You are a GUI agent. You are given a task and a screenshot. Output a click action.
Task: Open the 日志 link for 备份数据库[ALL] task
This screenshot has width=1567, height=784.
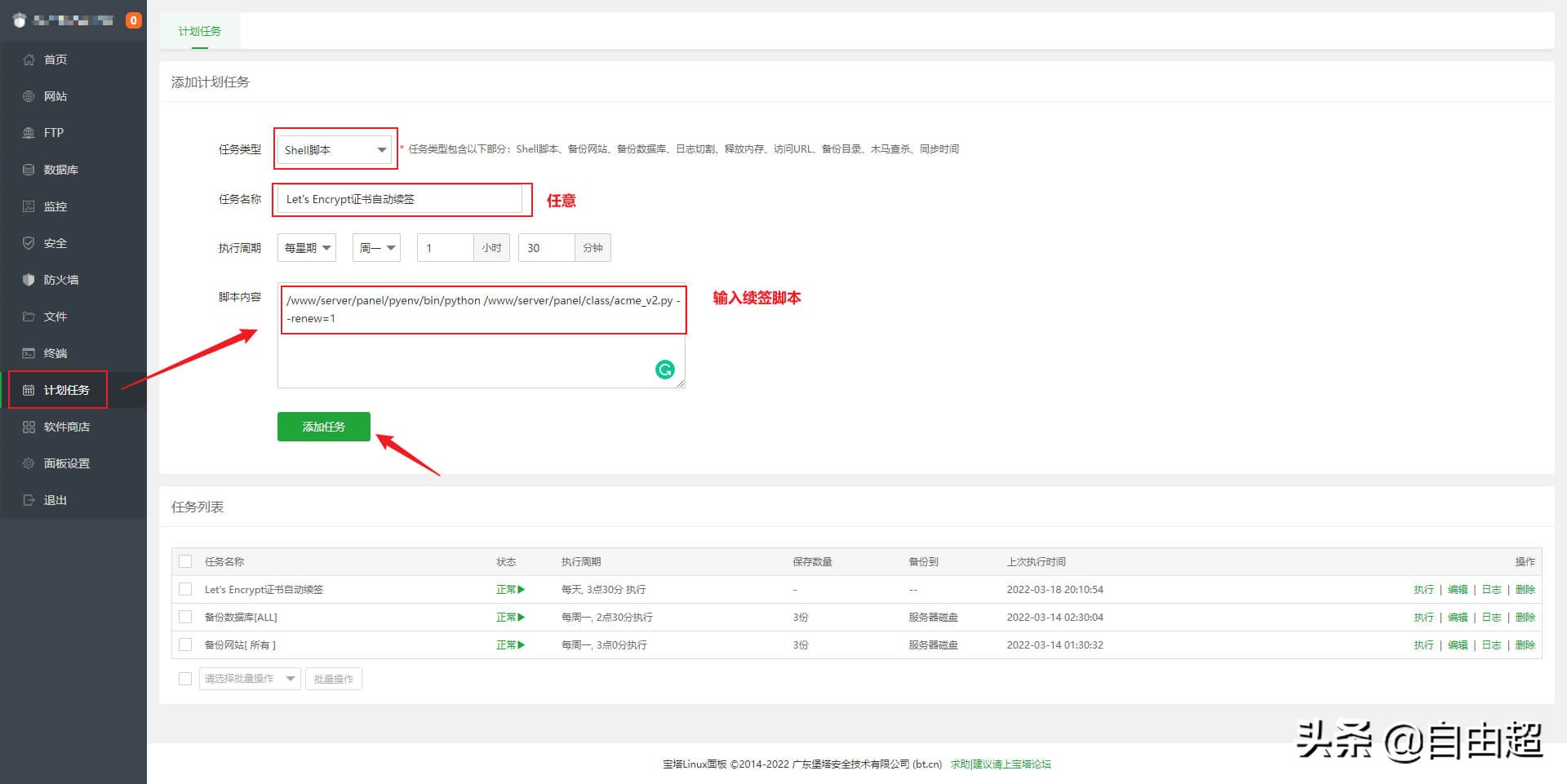[x=1491, y=617]
